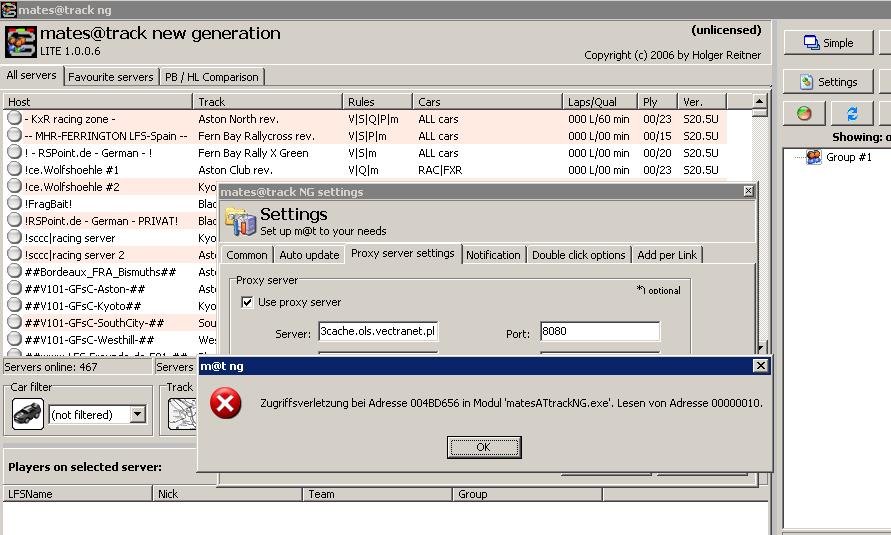Click the red error X icon
This screenshot has height=535, width=891.
[226, 403]
